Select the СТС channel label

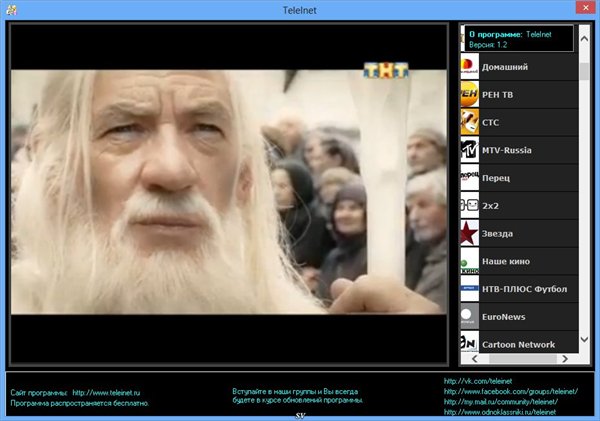(x=491, y=122)
